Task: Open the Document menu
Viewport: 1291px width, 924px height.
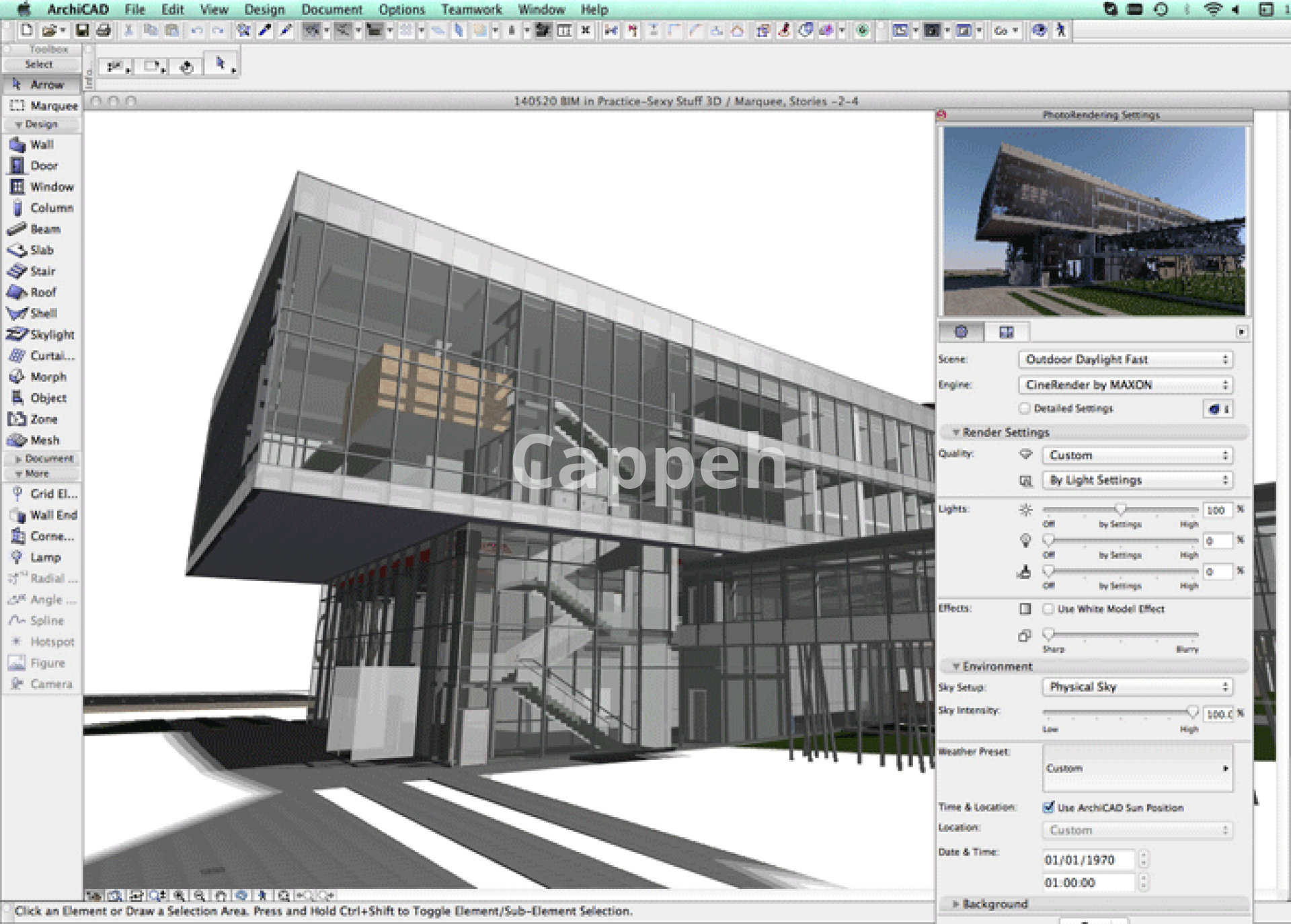Action: click(331, 9)
